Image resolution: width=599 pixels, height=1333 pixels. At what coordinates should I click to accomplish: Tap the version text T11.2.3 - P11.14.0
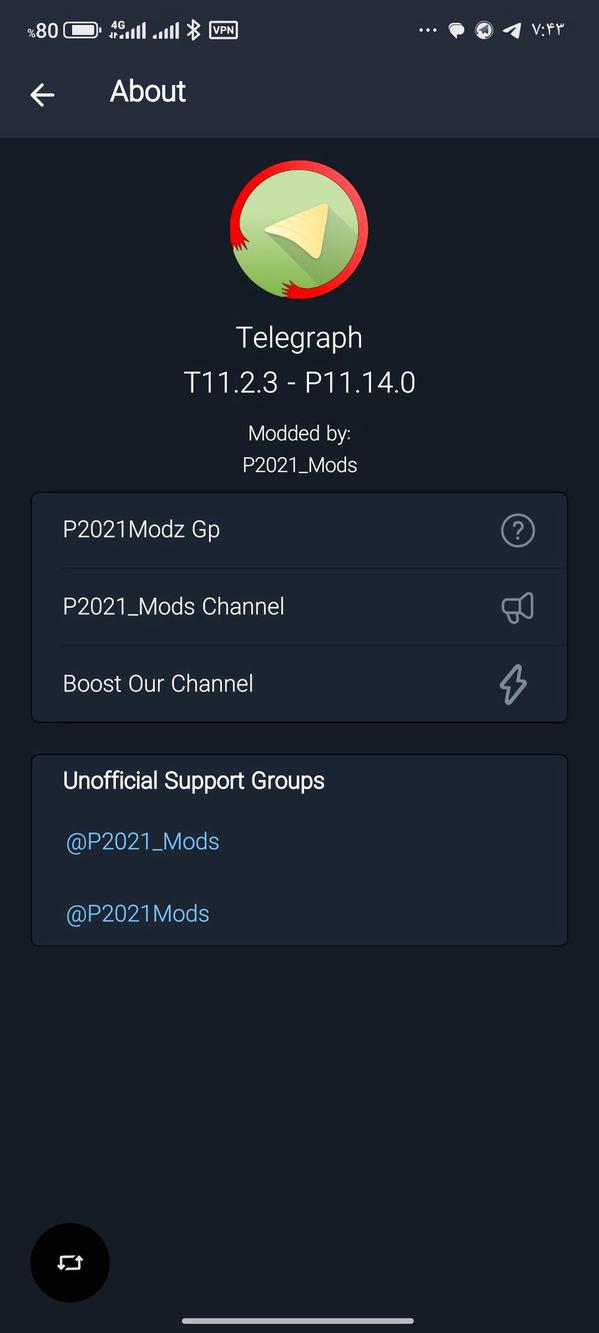[x=299, y=382]
